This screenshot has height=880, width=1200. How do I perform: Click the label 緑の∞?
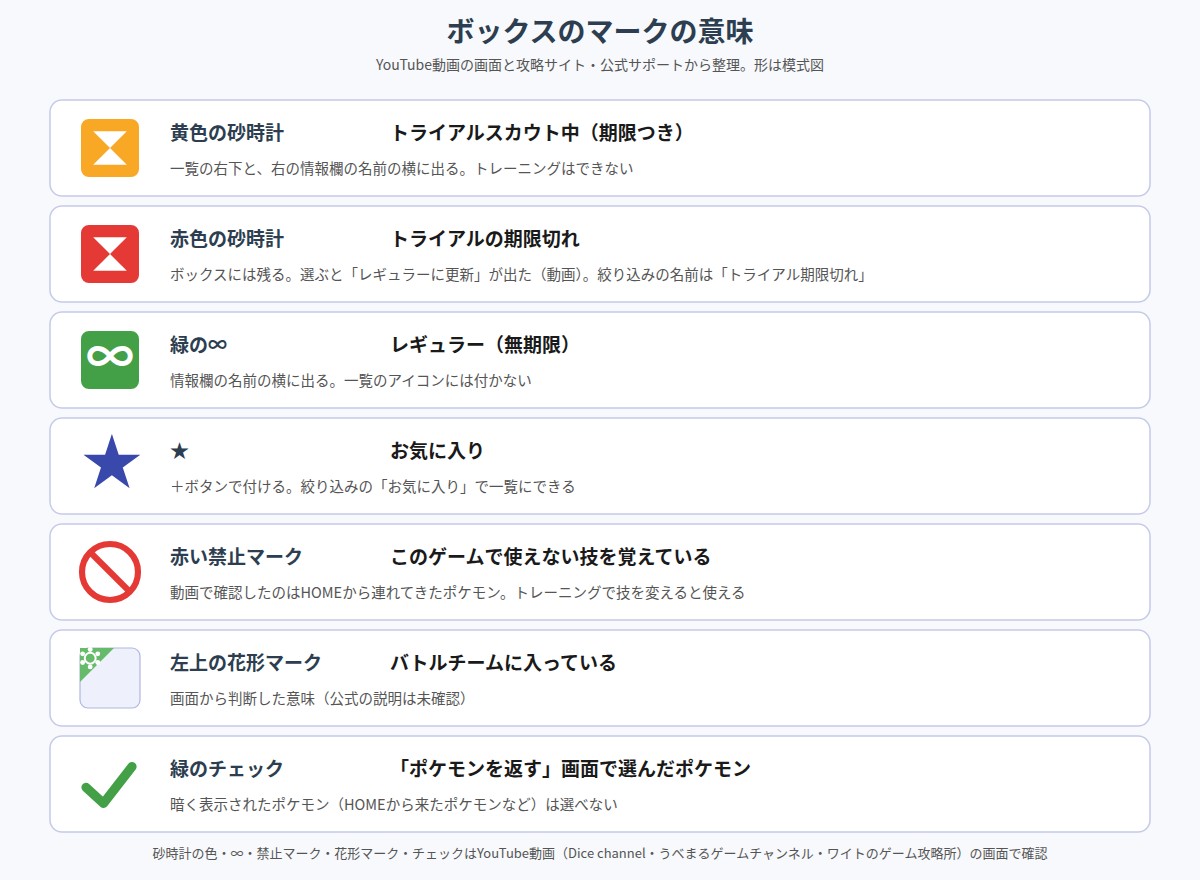(x=199, y=345)
